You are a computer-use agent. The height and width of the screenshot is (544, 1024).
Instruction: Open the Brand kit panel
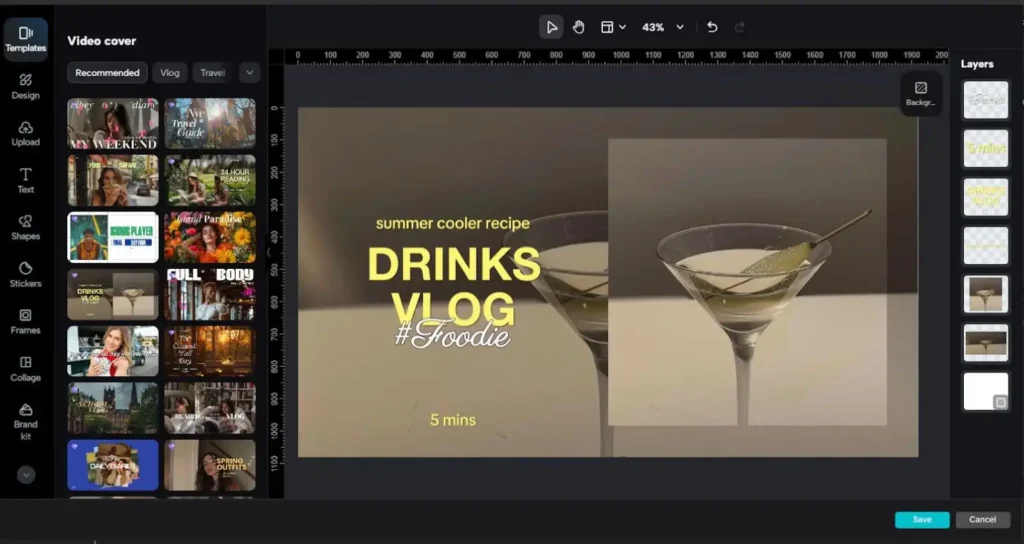point(25,421)
